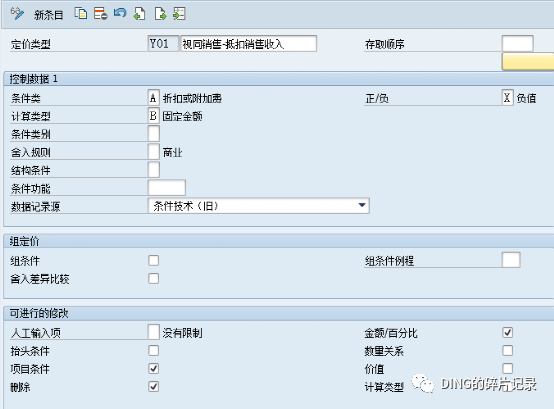
Task: Toggle display/change mode pencil icon
Action: tap(17, 14)
